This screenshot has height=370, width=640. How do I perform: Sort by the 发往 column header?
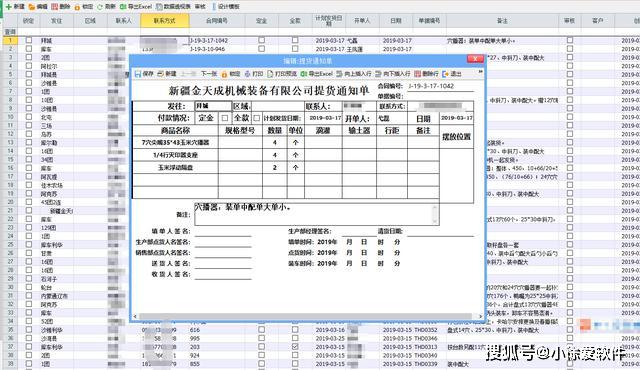coord(57,21)
